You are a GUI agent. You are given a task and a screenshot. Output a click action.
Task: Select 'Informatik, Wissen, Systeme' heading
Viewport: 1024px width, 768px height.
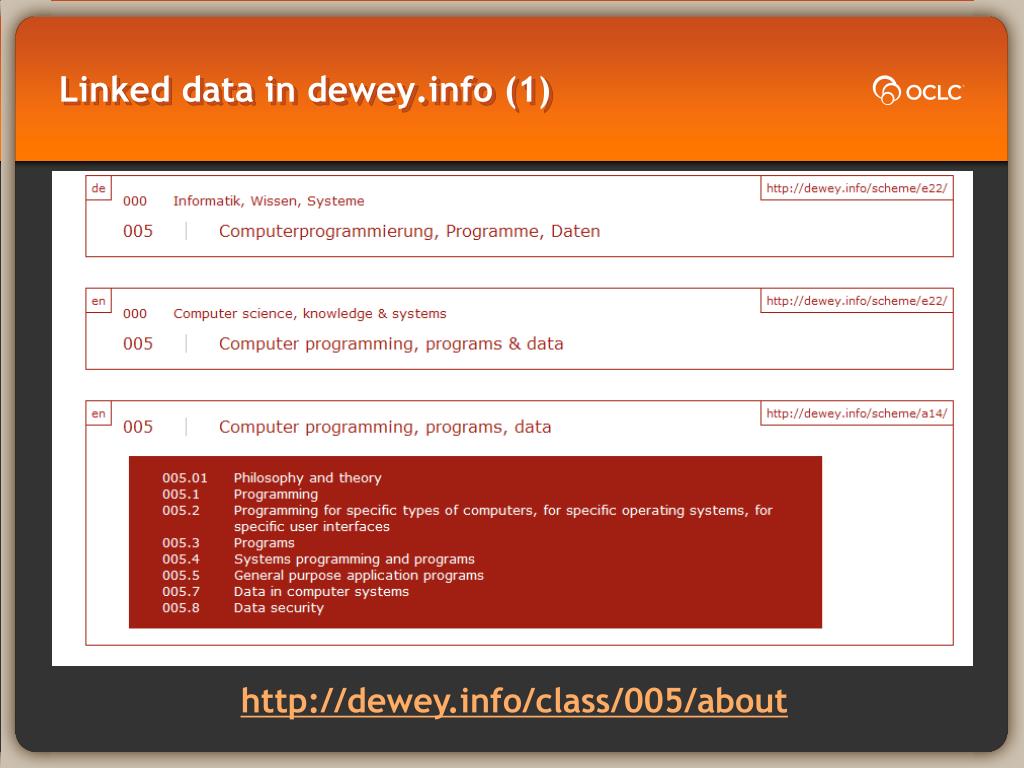268,201
